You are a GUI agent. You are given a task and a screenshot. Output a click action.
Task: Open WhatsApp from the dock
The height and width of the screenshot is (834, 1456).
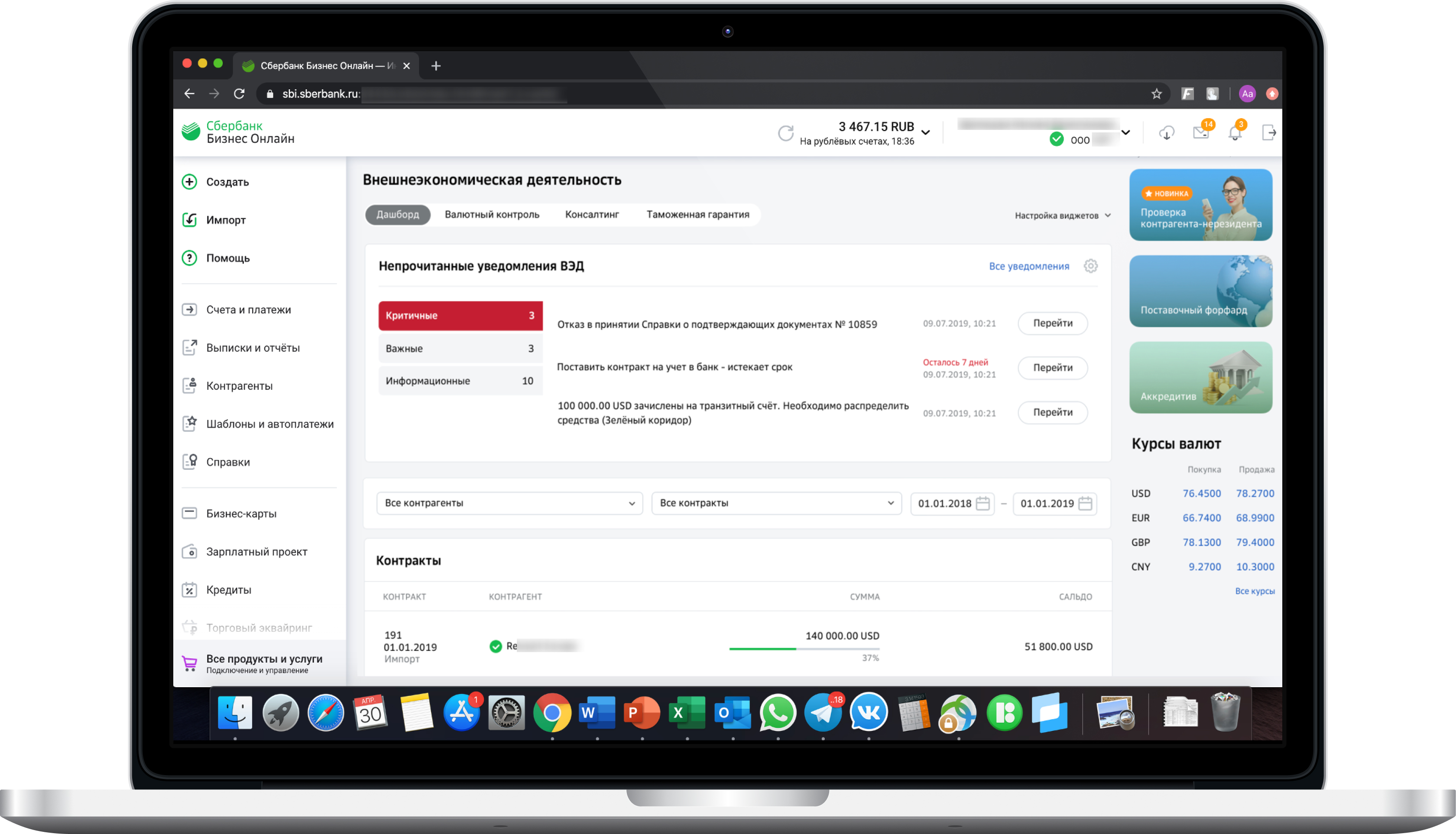[x=778, y=713]
